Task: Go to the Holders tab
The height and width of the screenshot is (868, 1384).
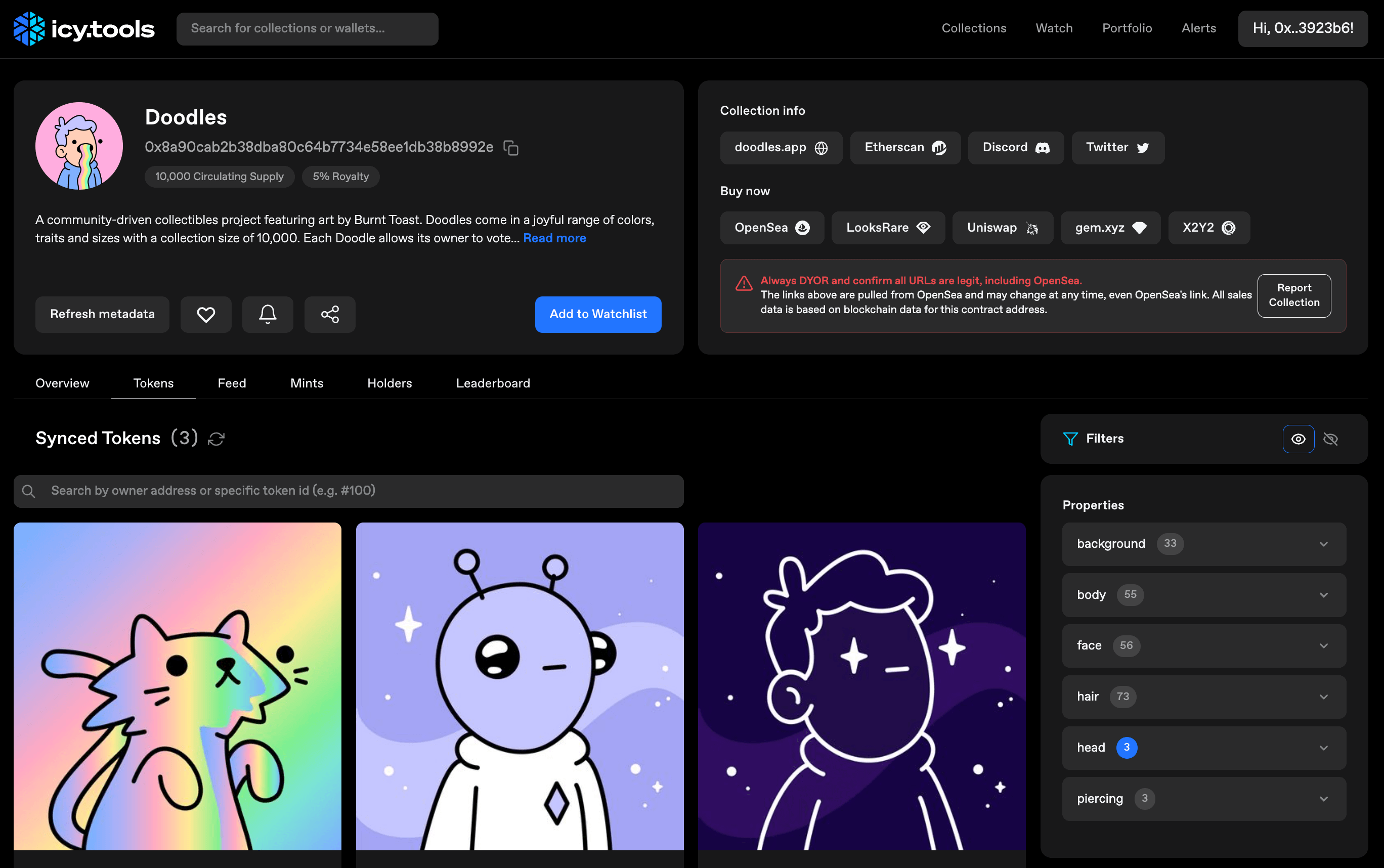Action: (390, 383)
